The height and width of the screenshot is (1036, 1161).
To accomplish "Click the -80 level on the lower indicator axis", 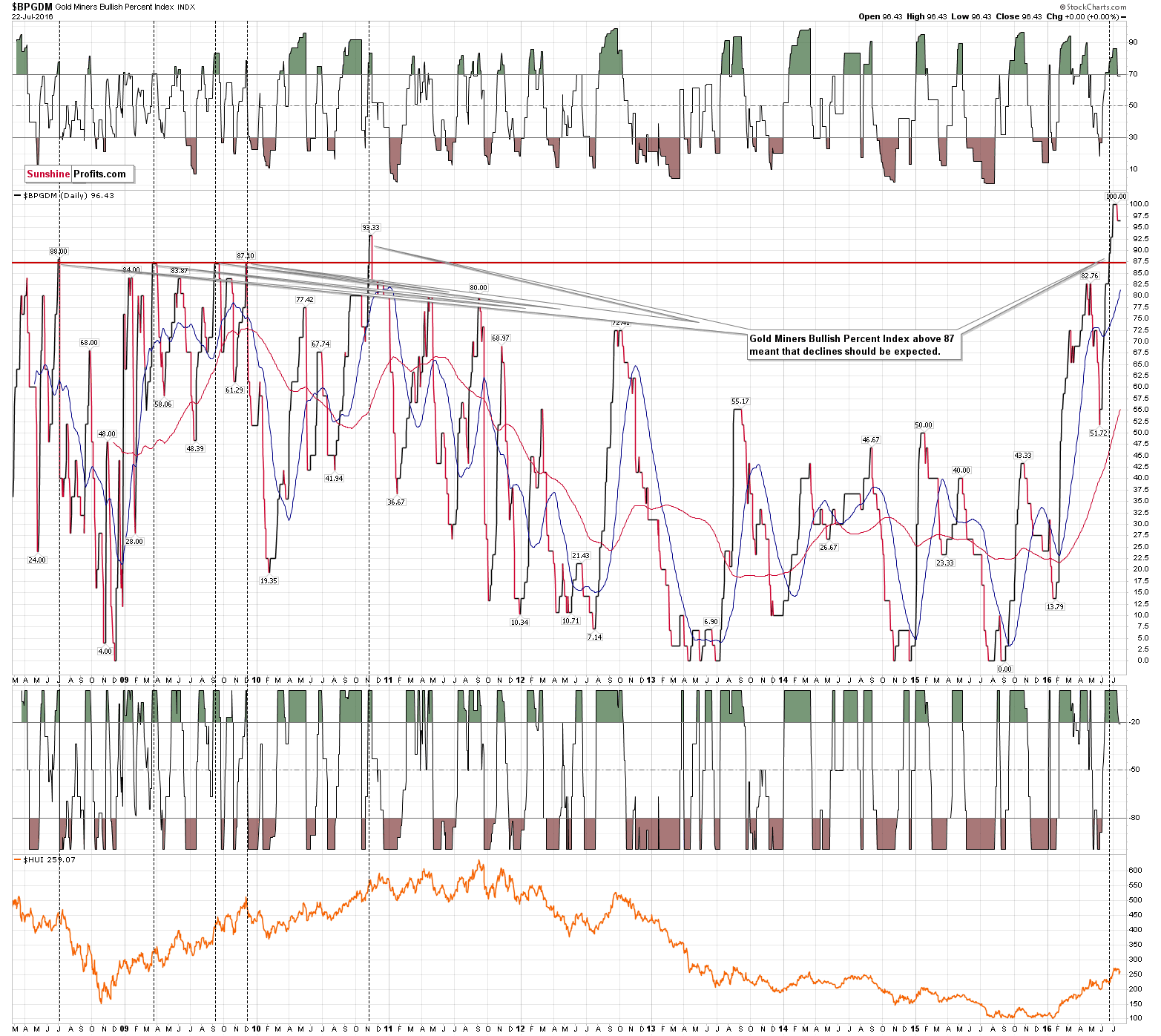I will click(x=1134, y=818).
